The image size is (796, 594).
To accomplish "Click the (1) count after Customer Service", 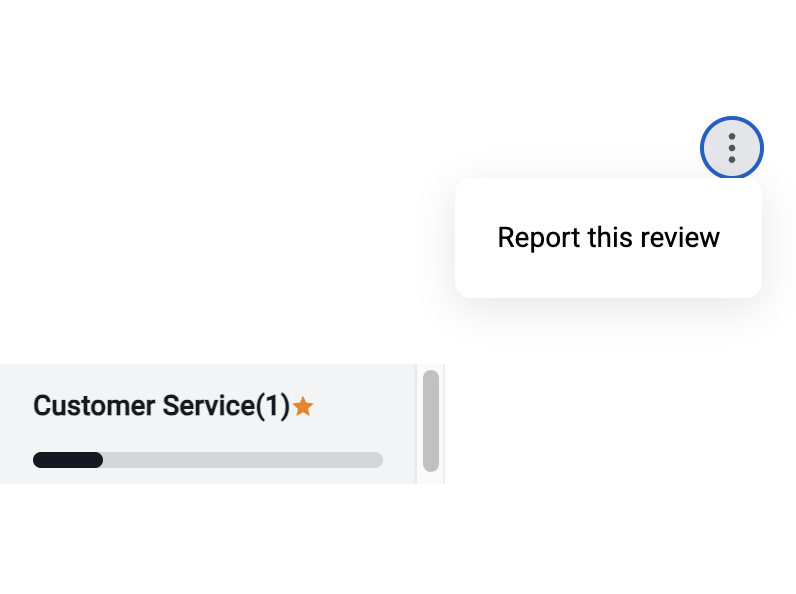I will pyautogui.click(x=272, y=406).
